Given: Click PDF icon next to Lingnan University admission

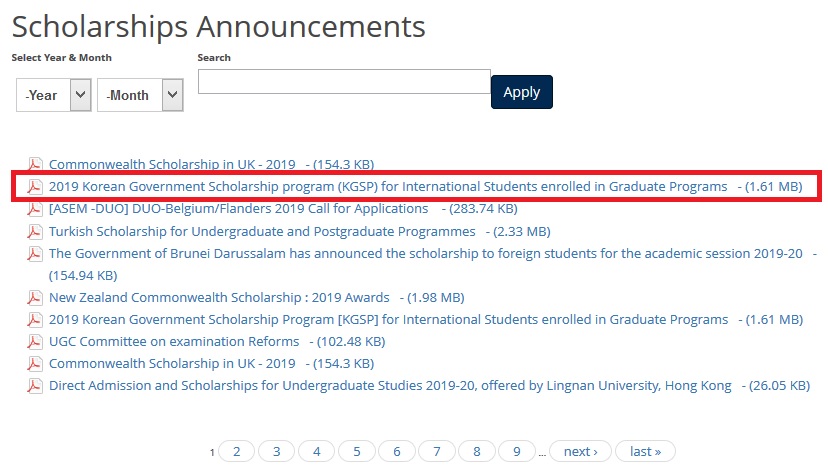Looking at the screenshot, I should pyautogui.click(x=35, y=386).
